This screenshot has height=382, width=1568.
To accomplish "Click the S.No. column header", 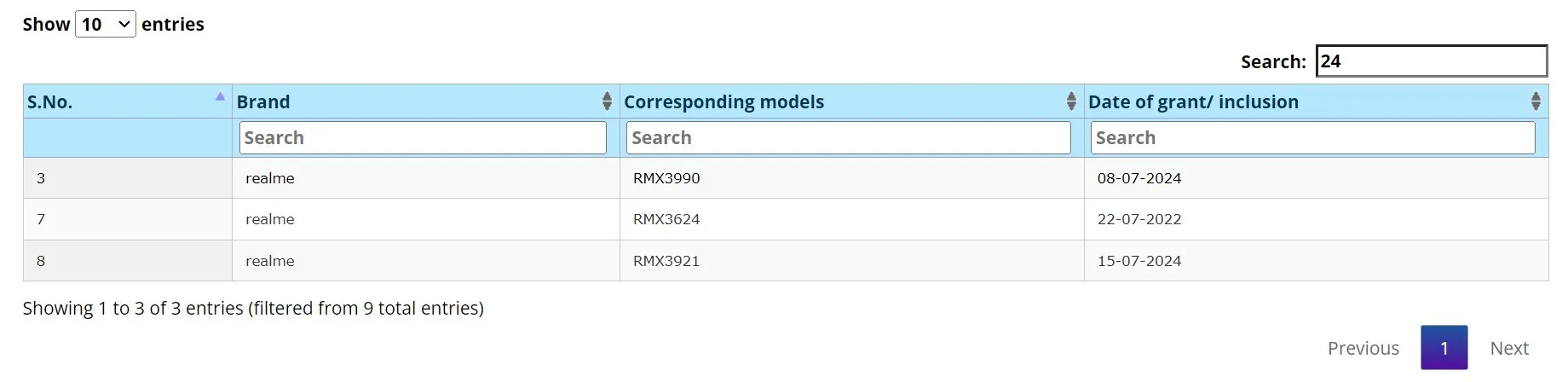I will coord(128,101).
